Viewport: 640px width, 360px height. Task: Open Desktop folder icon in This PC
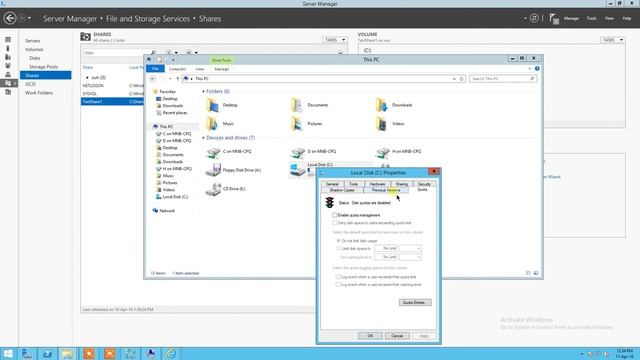213,105
